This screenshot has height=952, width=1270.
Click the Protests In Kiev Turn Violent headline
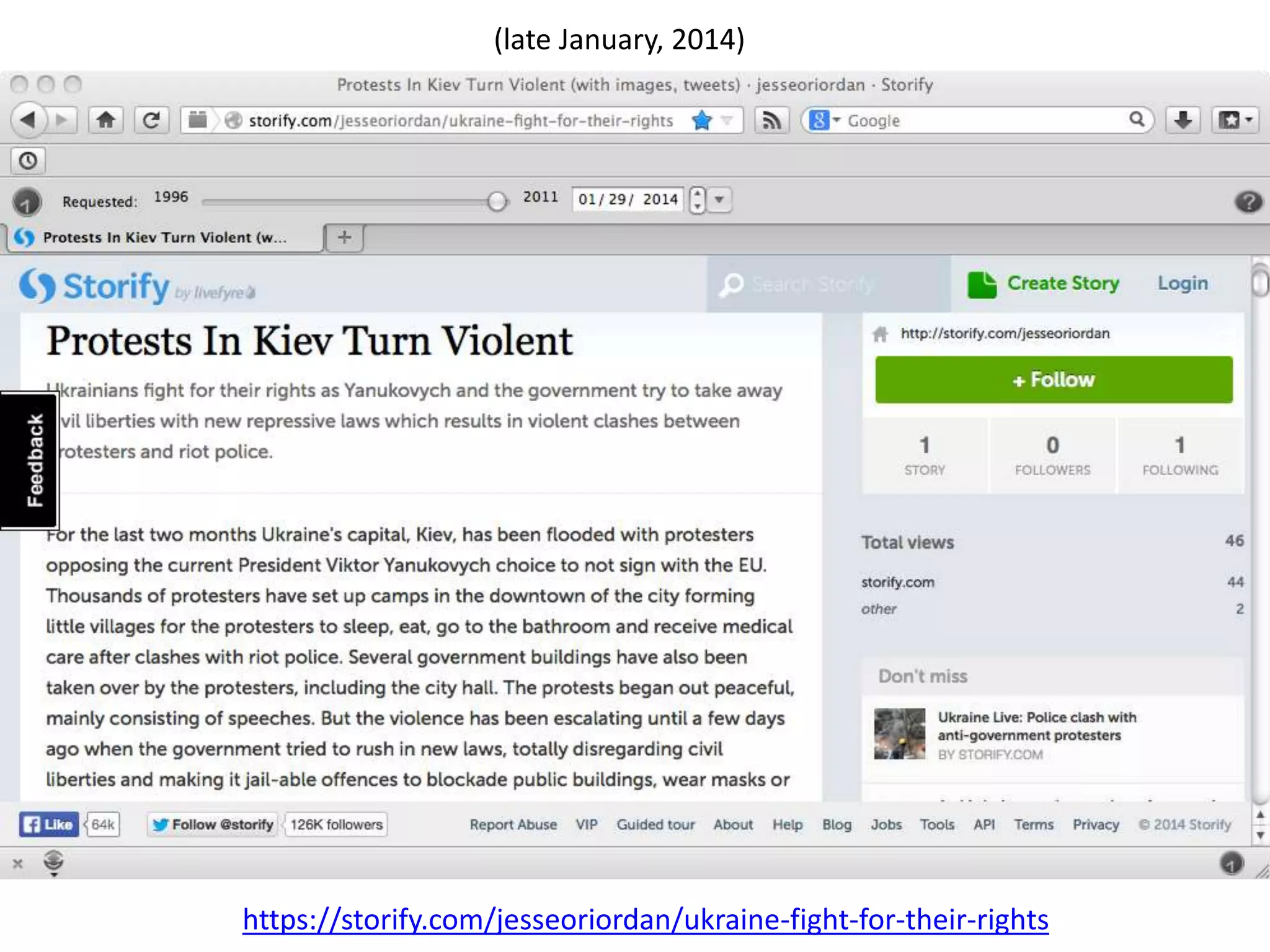point(309,342)
